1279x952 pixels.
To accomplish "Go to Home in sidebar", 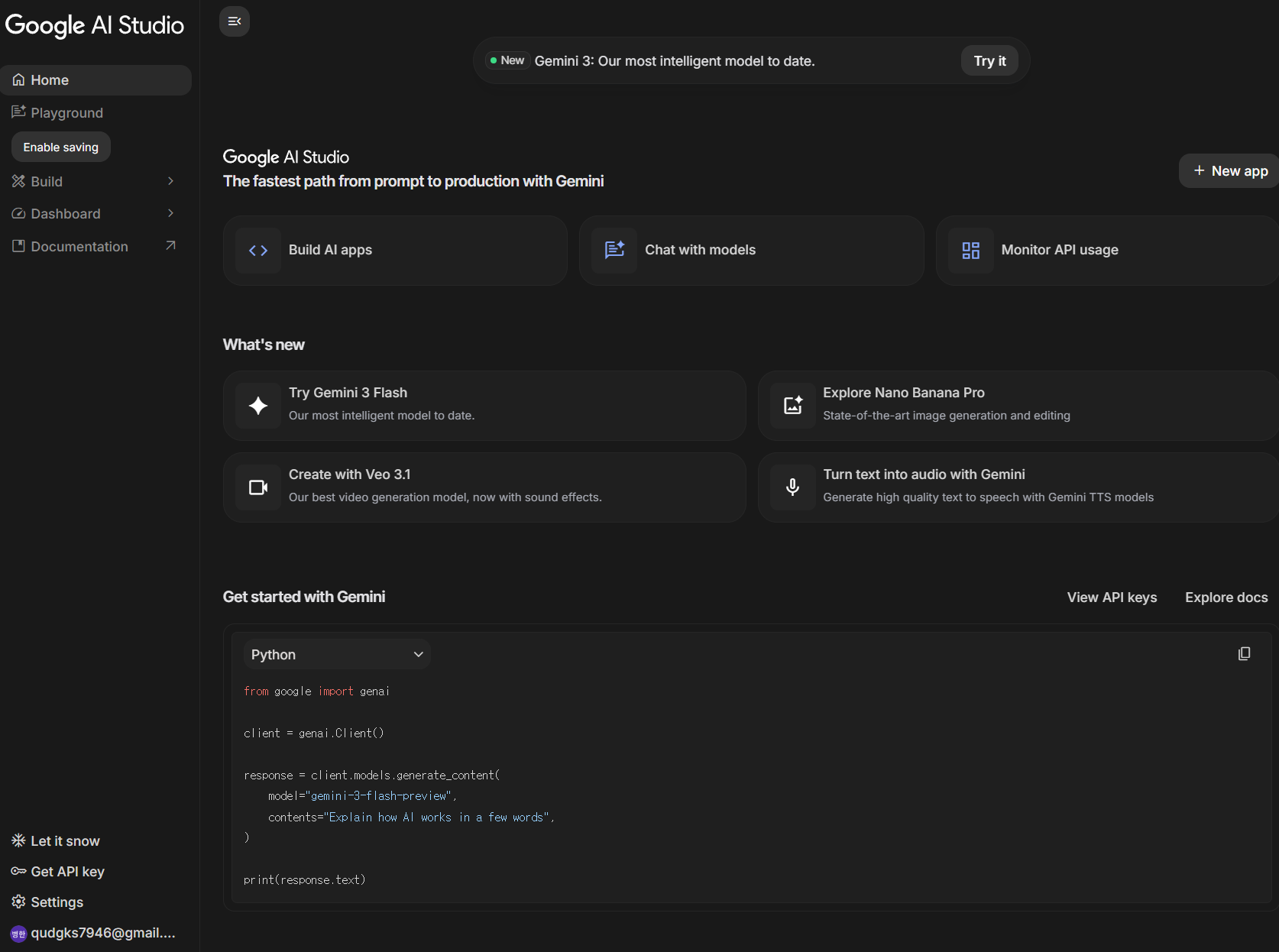I will (x=96, y=80).
